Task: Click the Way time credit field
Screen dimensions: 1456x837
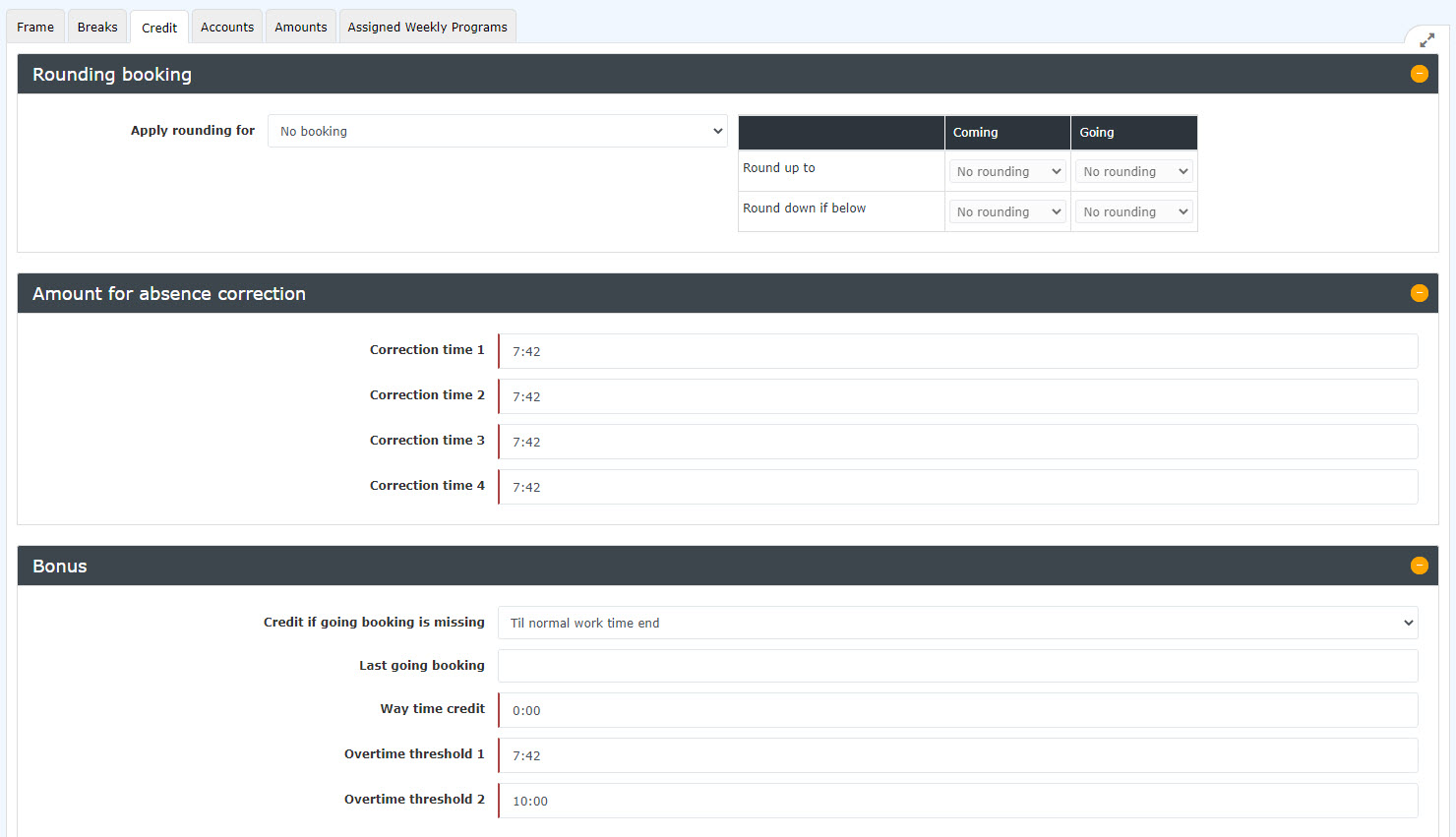Action: pos(958,710)
